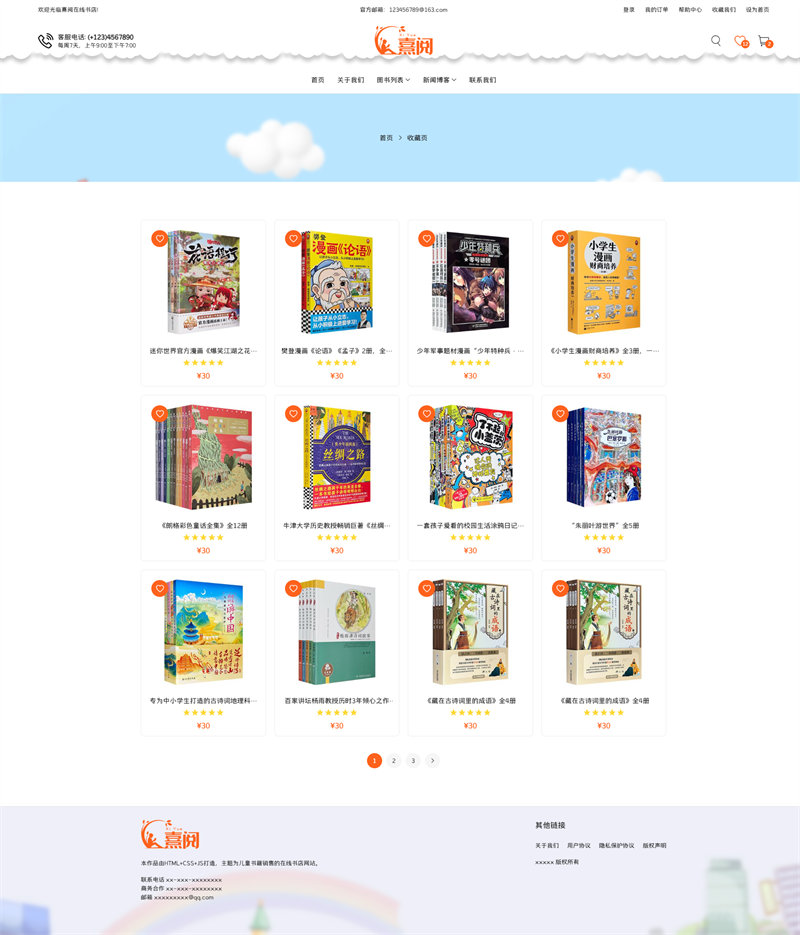Click the 熹阅 logo in the header
Image resolution: width=800 pixels, height=935 pixels.
404,41
